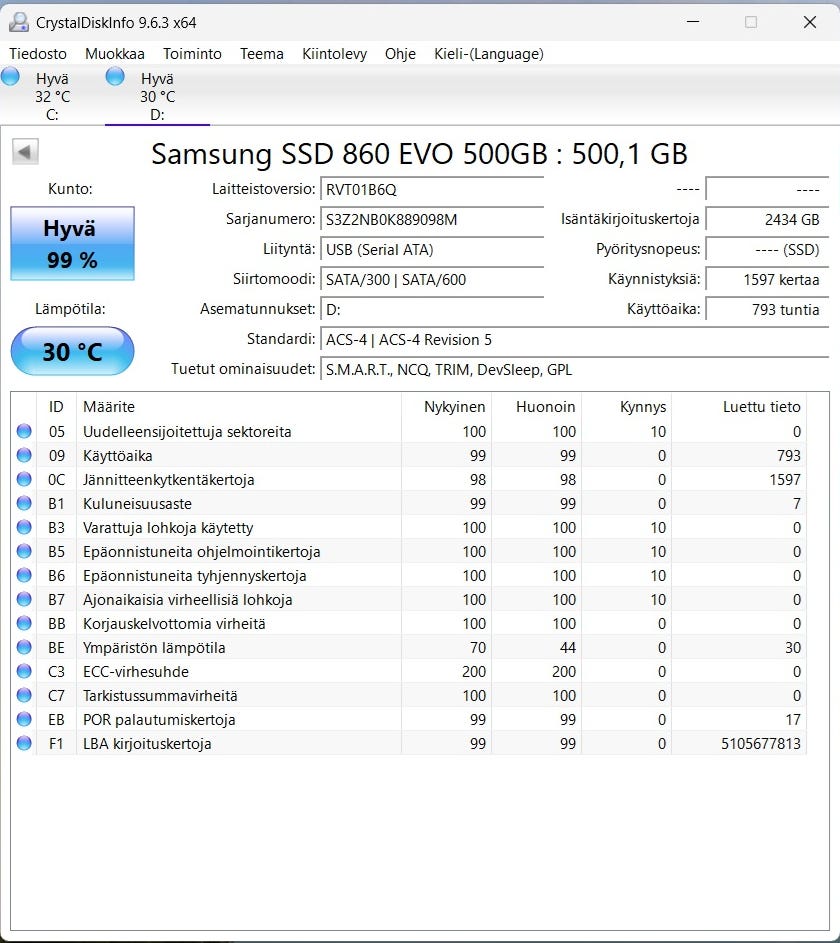Close the CrystalDiskInfo window

pyautogui.click(x=810, y=22)
